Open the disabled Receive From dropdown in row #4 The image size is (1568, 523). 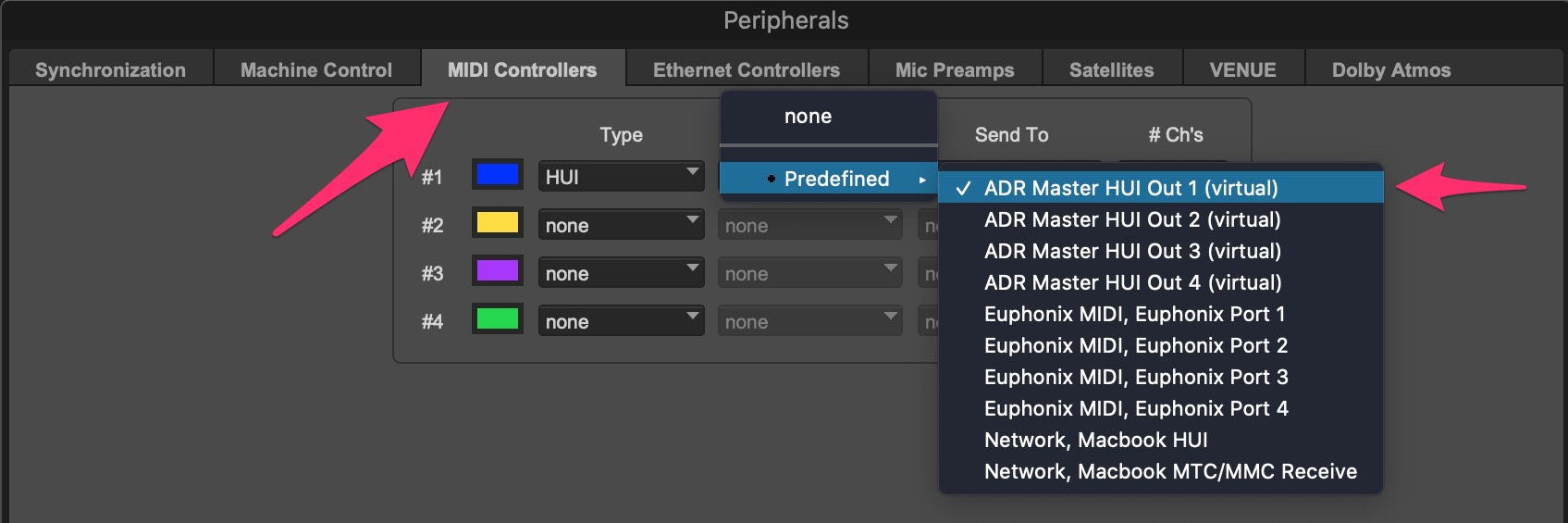809,321
